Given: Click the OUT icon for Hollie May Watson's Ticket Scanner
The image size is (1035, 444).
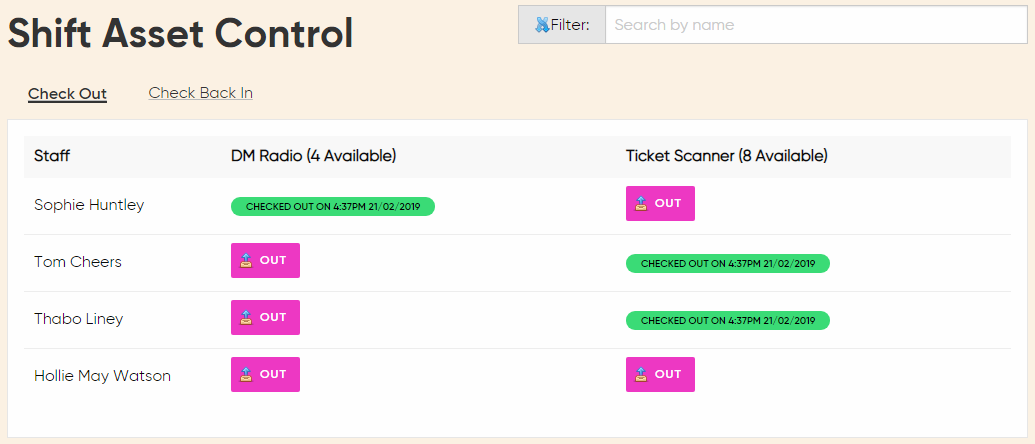Looking at the screenshot, I should [x=640, y=375].
